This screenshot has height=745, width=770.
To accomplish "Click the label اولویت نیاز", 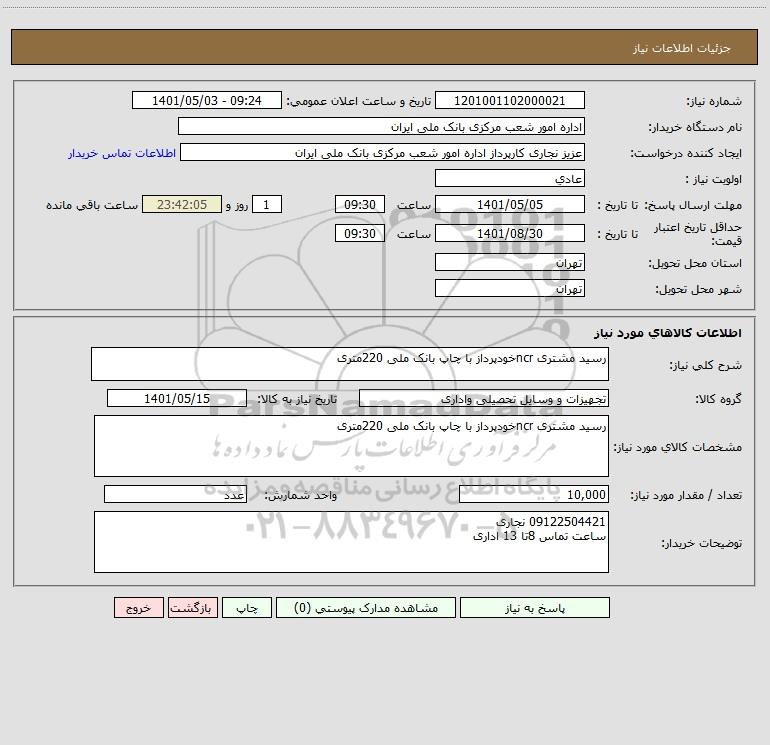I will pyautogui.click(x=714, y=179).
